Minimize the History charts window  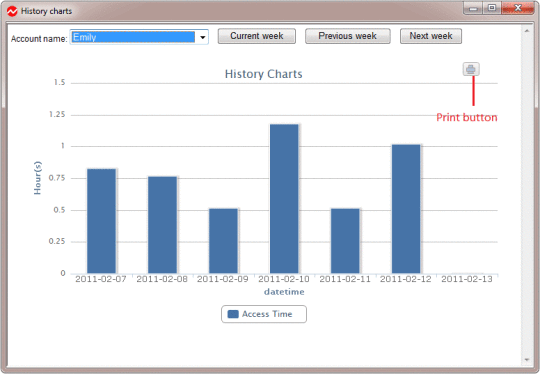coord(473,8)
